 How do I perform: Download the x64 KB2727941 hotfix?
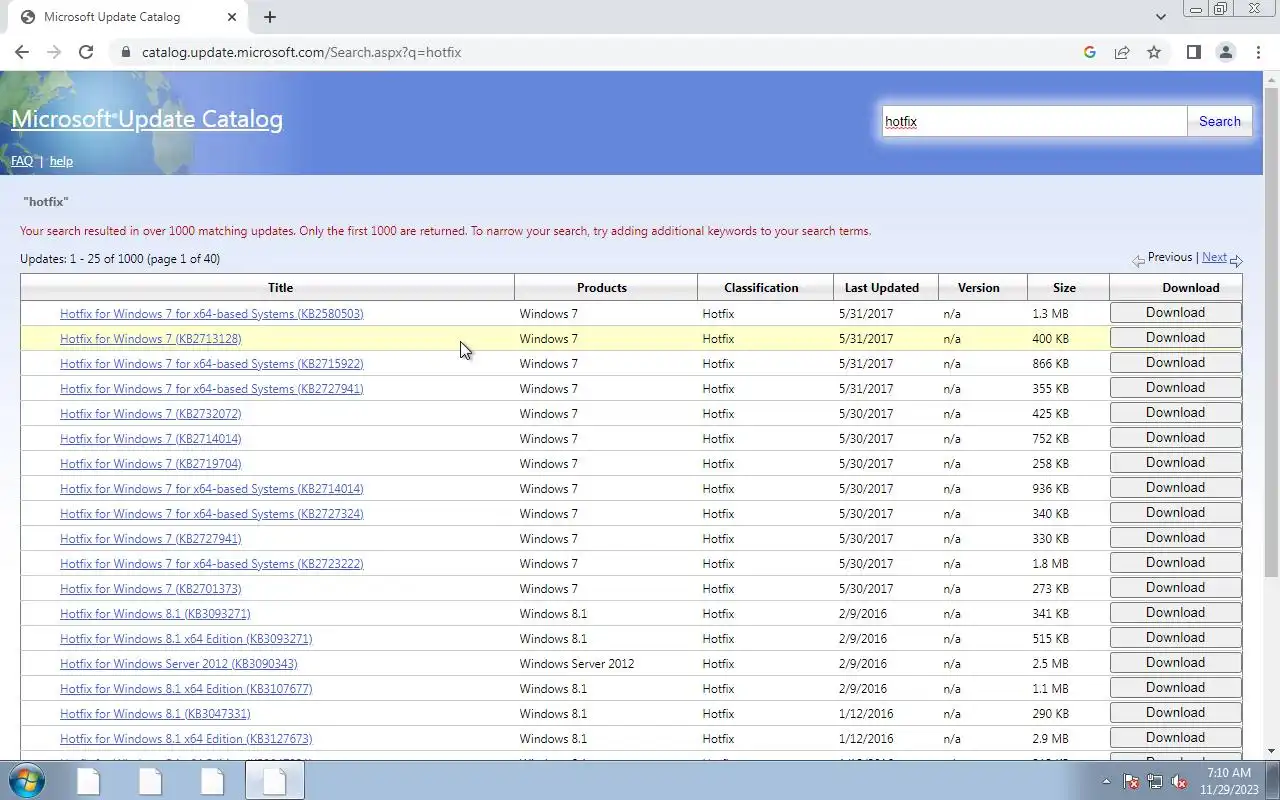pyautogui.click(x=1175, y=388)
